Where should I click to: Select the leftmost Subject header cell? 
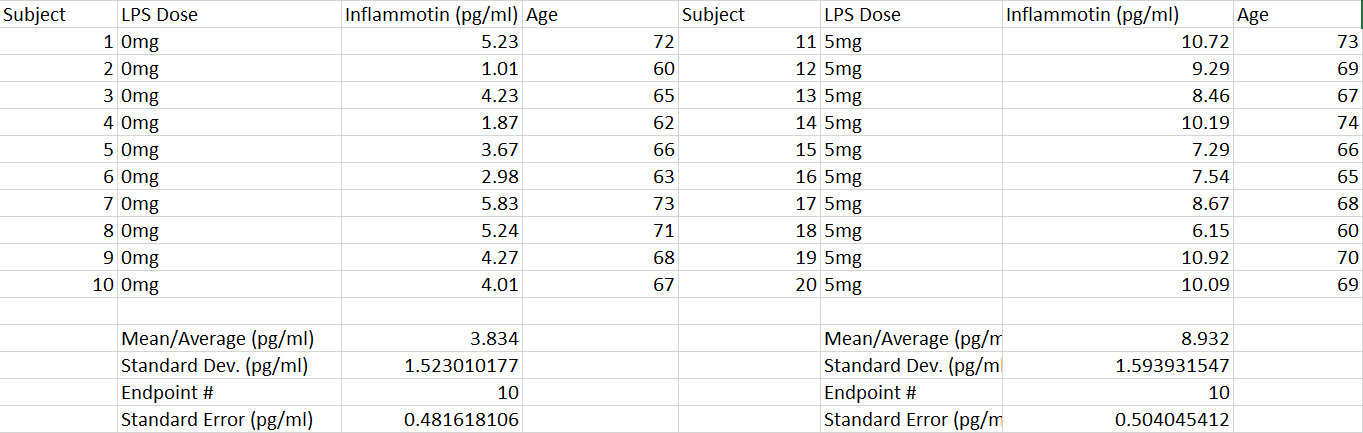pyautogui.click(x=57, y=14)
